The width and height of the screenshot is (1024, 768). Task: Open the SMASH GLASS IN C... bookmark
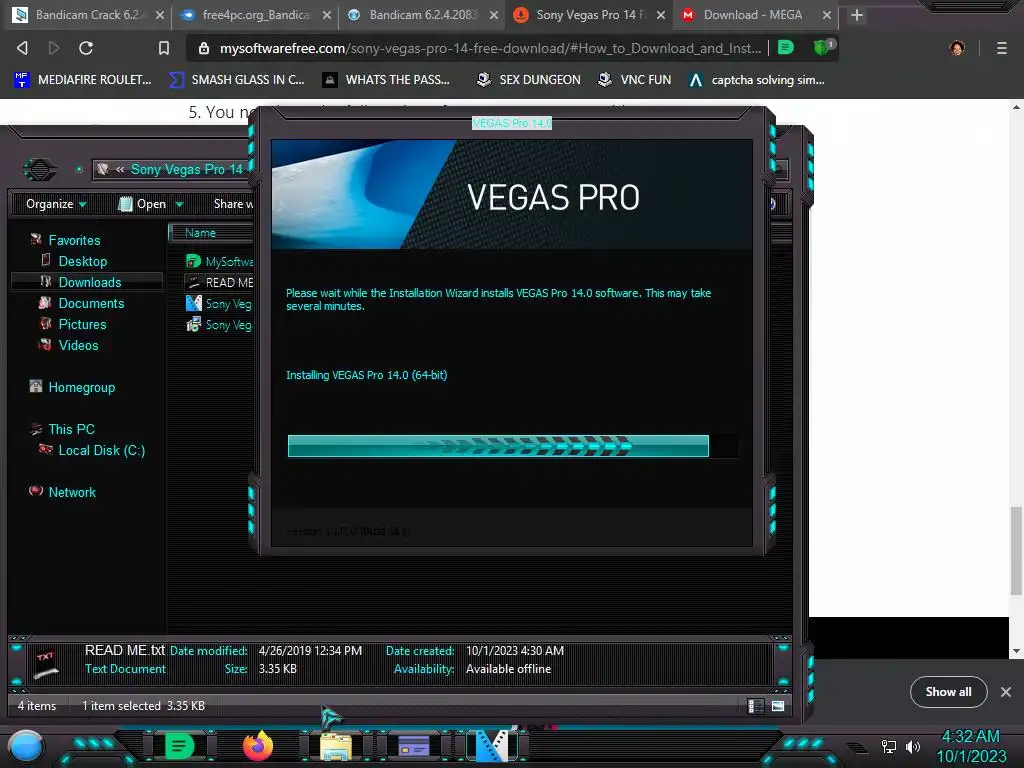pos(236,80)
